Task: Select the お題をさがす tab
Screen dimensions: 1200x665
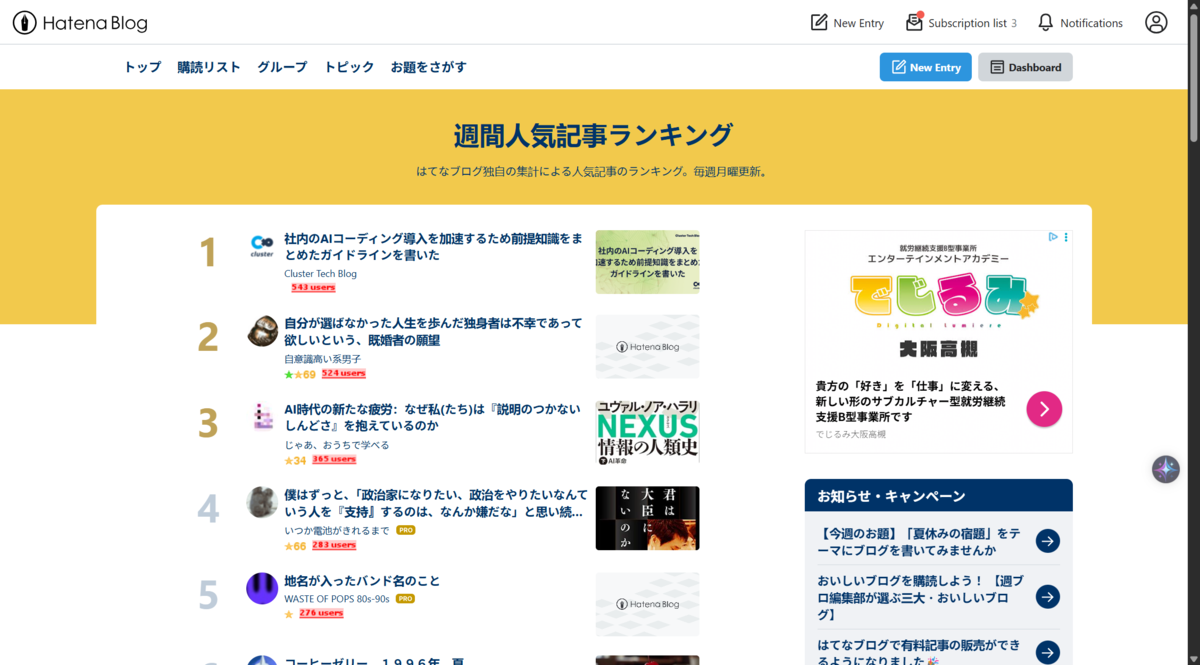Action: tap(428, 67)
